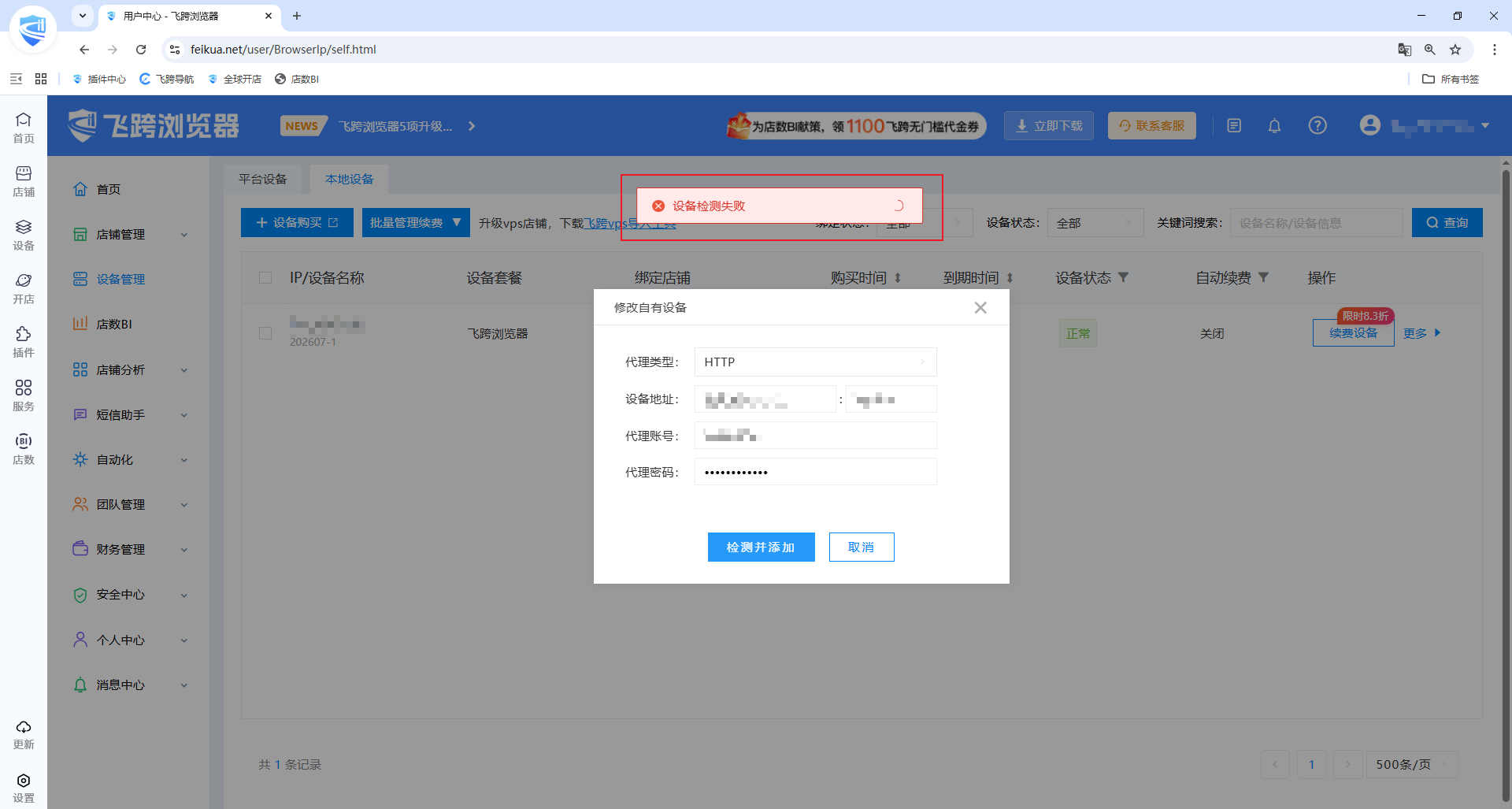Open the 插件 icon in the left rail
This screenshot has width=1512, height=809.
tap(24, 341)
